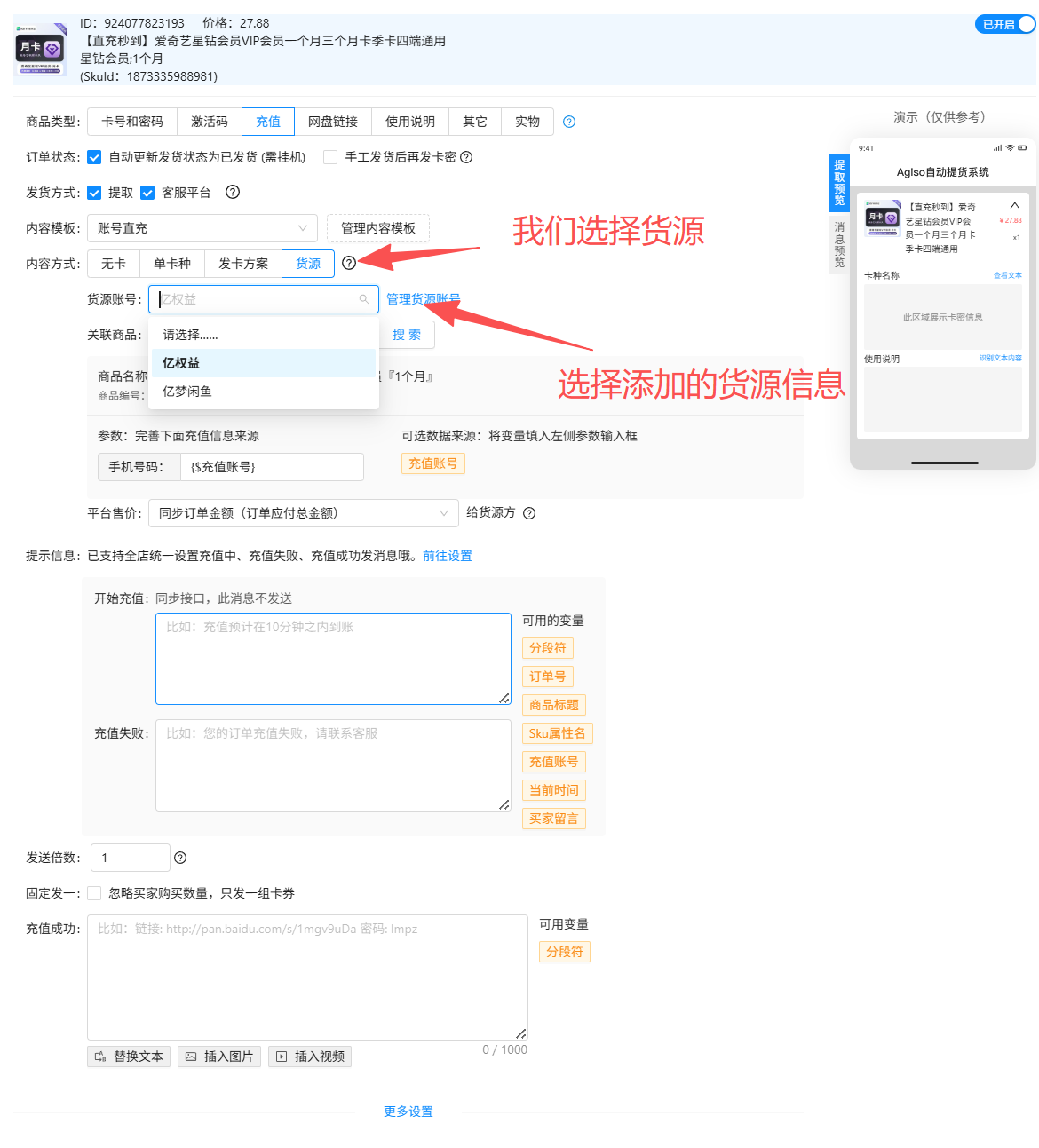Insert 分段符 tag beside 充值成功 box
Image resolution: width=1039 pixels, height=1148 pixels.
click(x=565, y=952)
